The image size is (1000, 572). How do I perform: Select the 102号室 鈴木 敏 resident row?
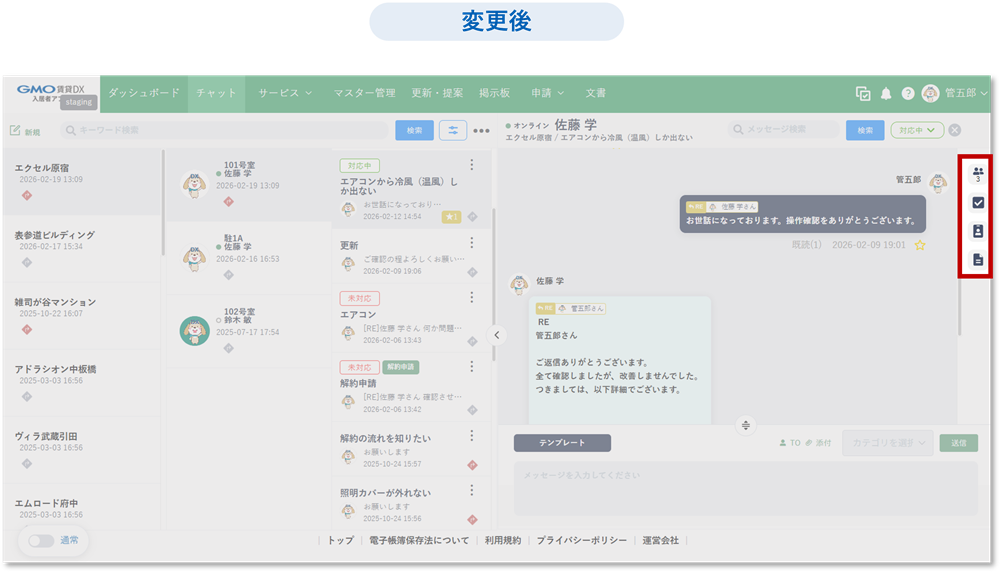coord(249,330)
